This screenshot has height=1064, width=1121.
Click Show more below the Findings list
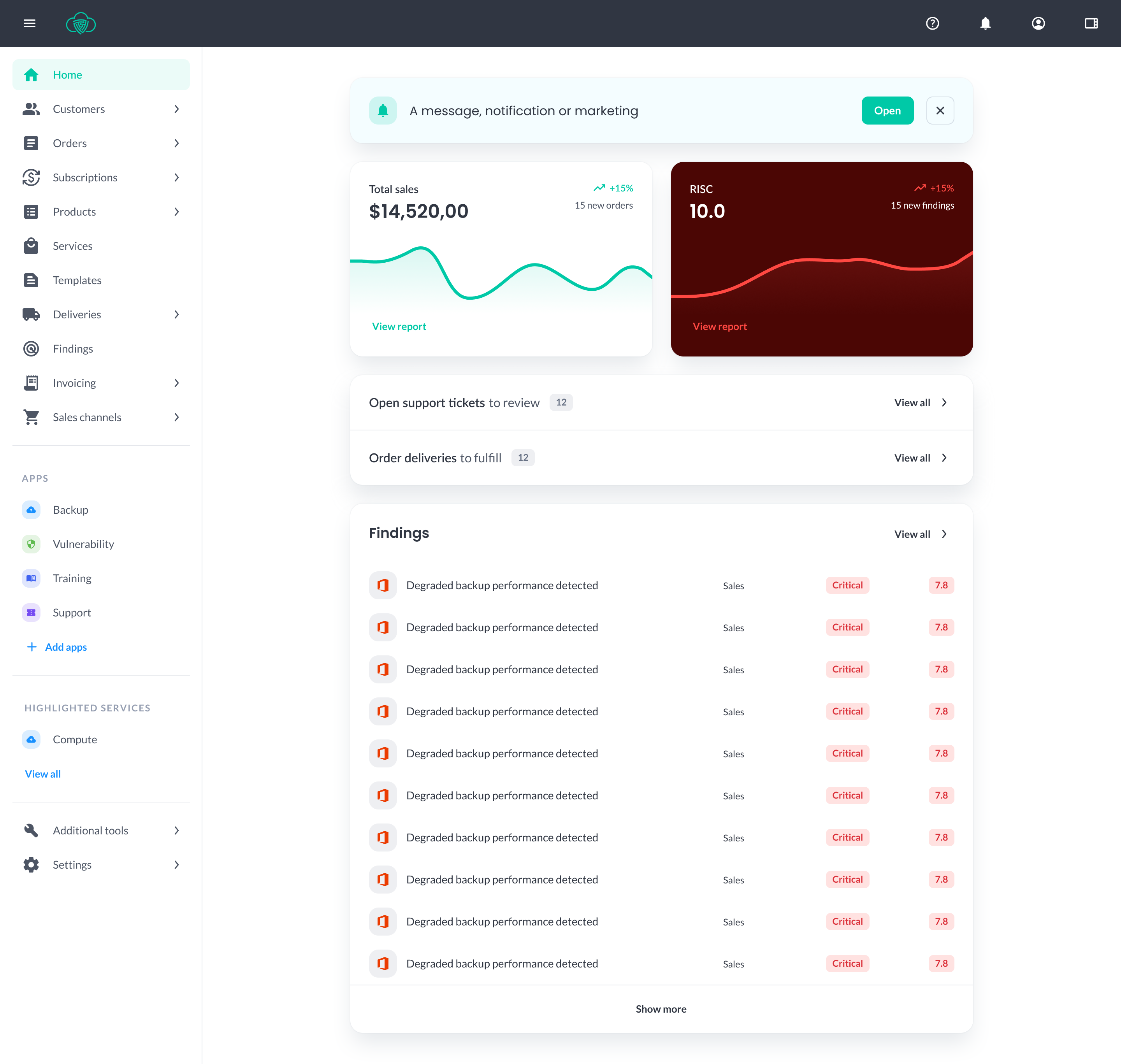coord(661,1009)
